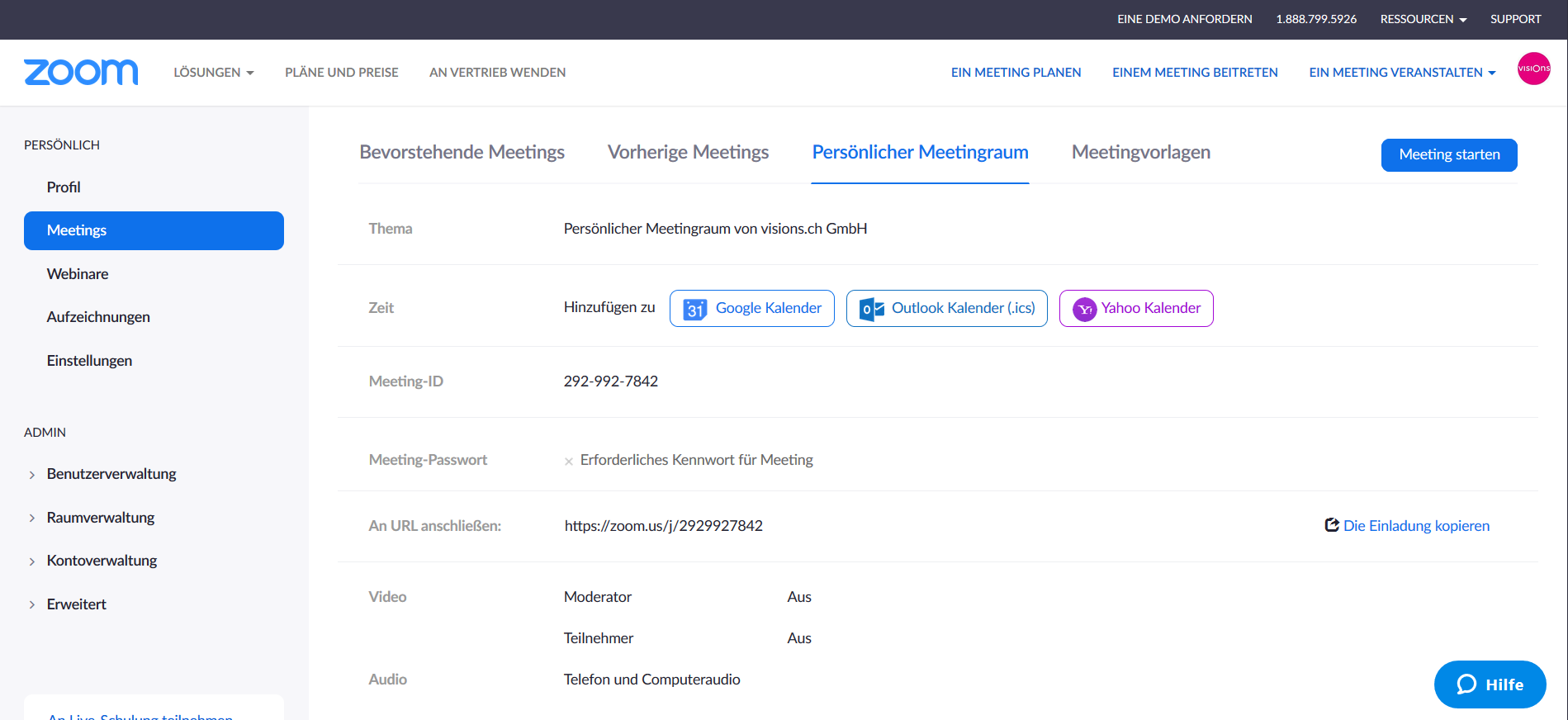The width and height of the screenshot is (1568, 720).
Task: Open the personal meeting URL link
Action: pyautogui.click(x=663, y=526)
